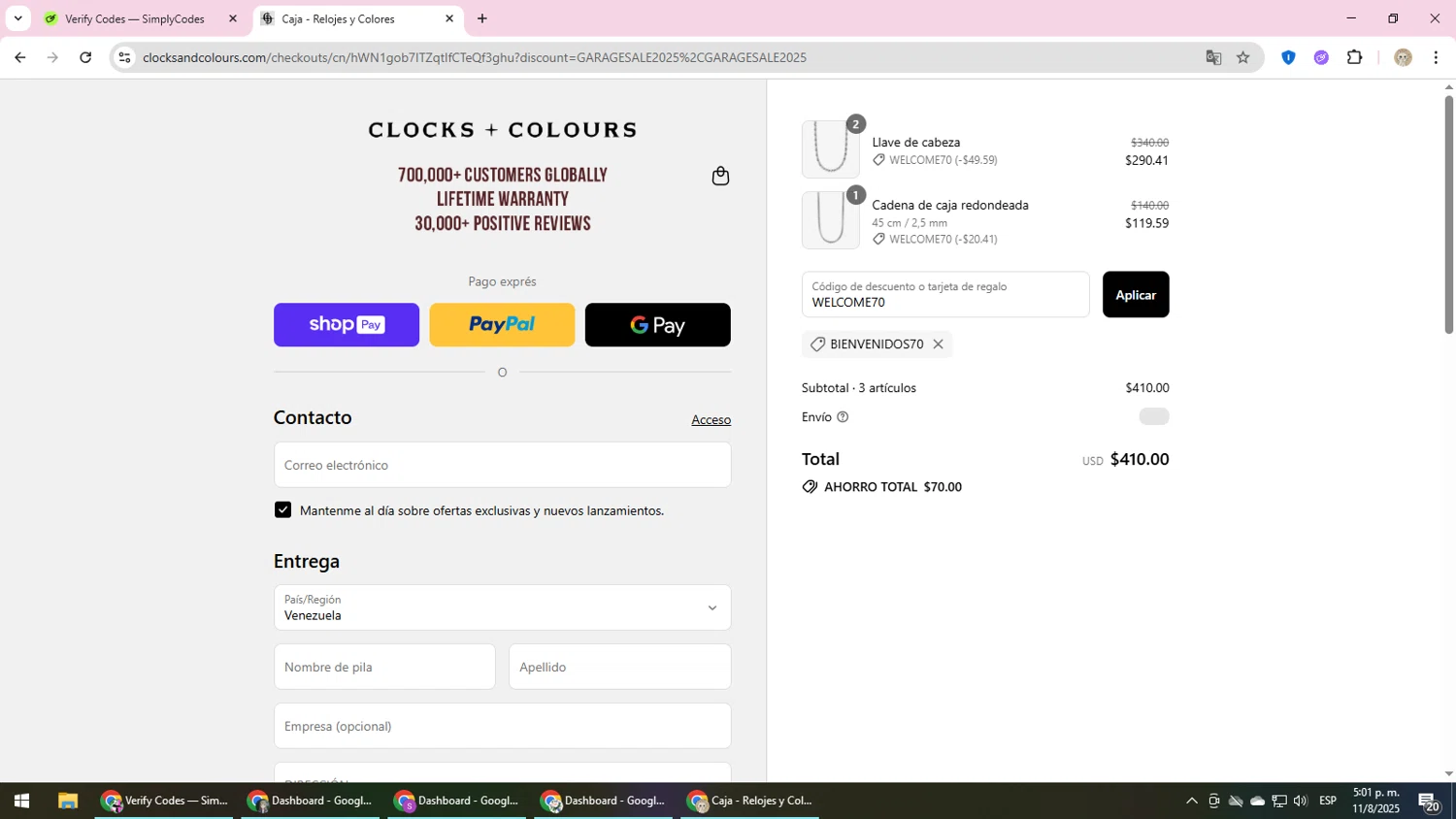Click the discount code input WELCOME70
The width and height of the screenshot is (1456, 819).
(945, 295)
